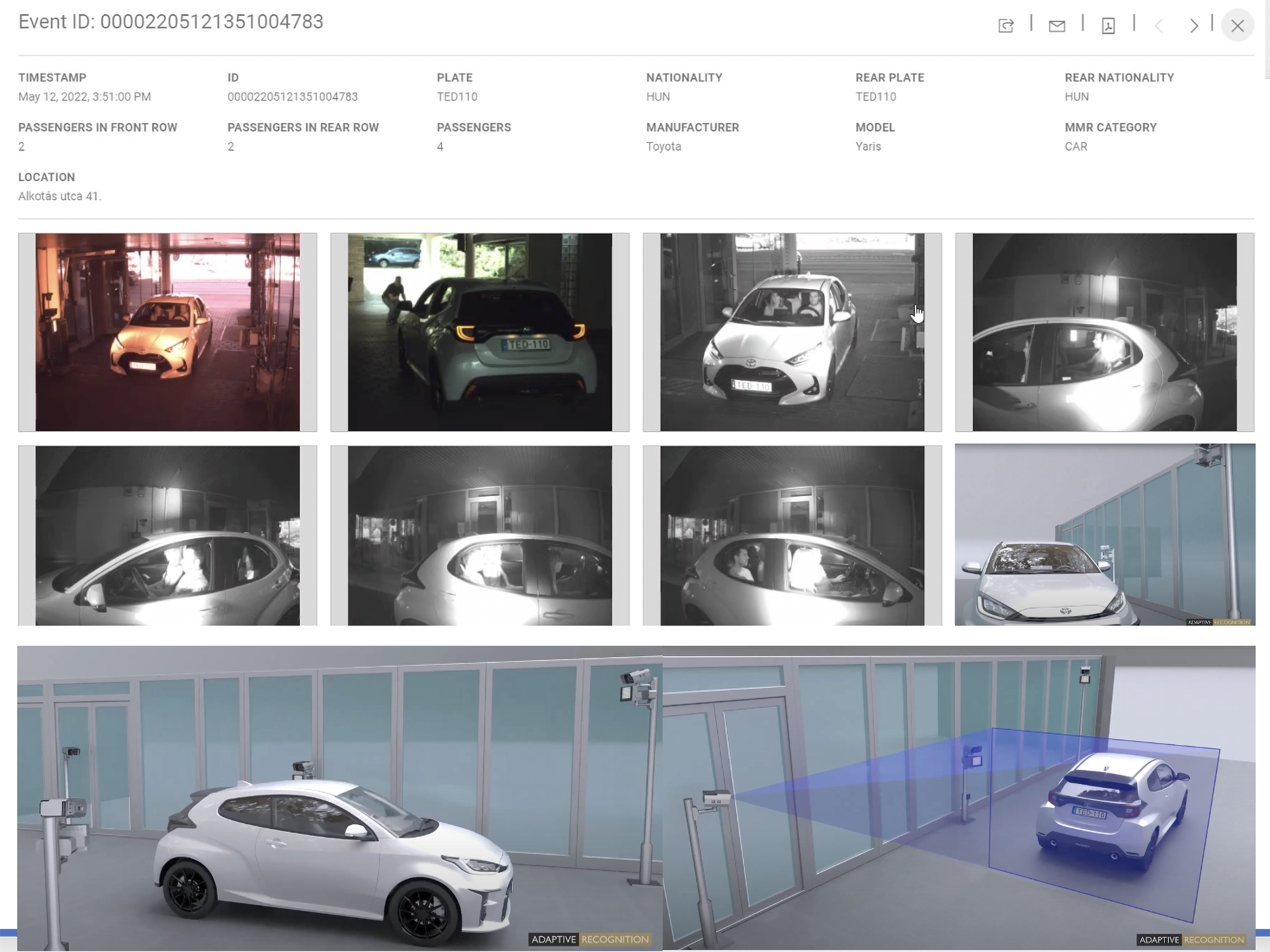Export the event as PDF icon

point(1108,26)
